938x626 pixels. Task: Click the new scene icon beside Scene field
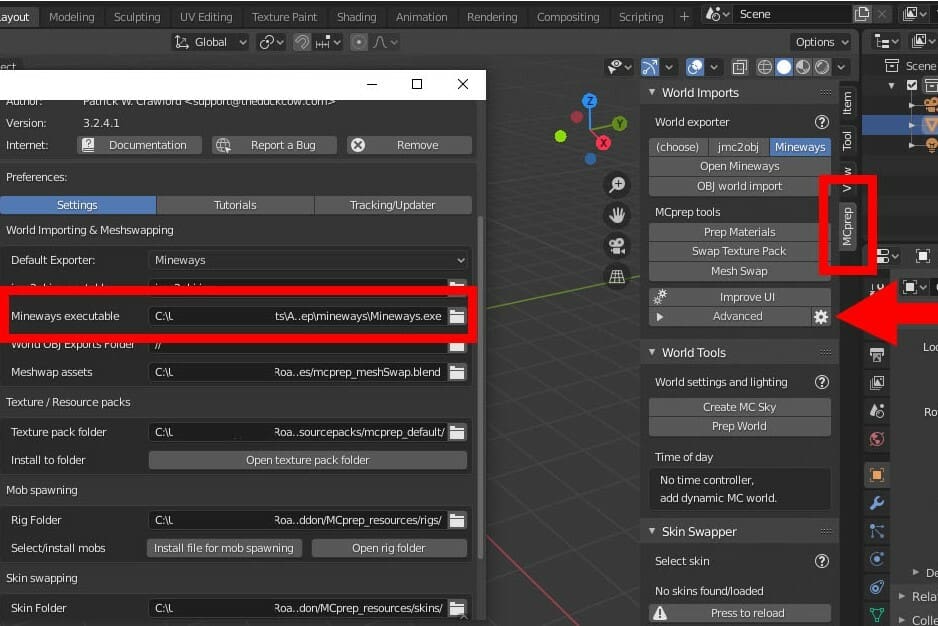point(862,14)
